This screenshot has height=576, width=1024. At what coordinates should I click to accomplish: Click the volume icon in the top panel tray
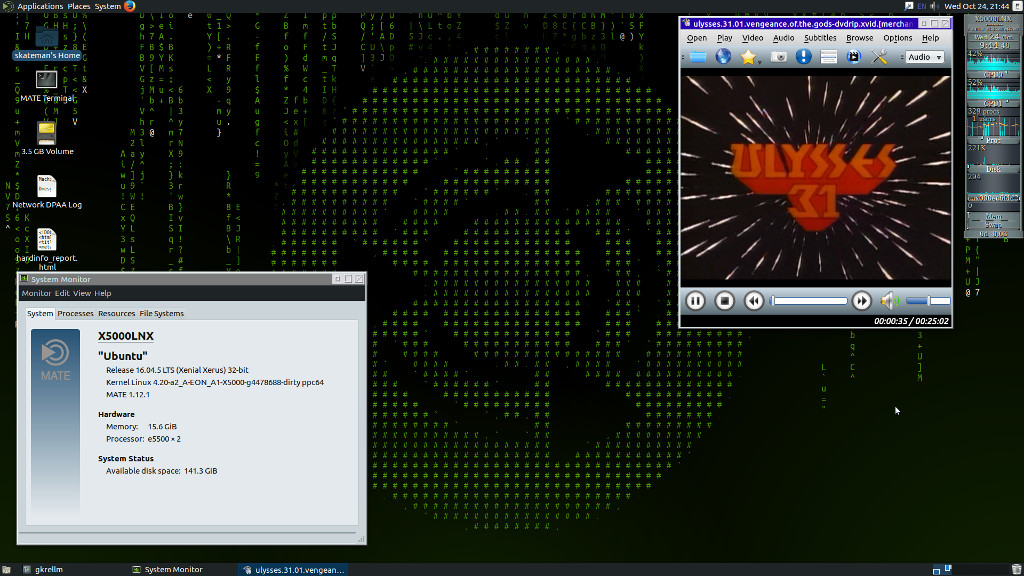click(x=935, y=6)
